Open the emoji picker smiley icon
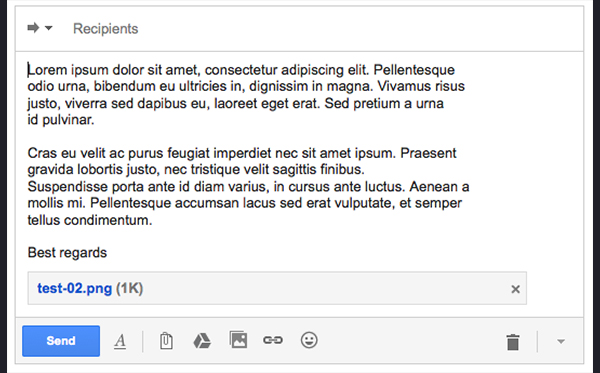 (x=309, y=340)
